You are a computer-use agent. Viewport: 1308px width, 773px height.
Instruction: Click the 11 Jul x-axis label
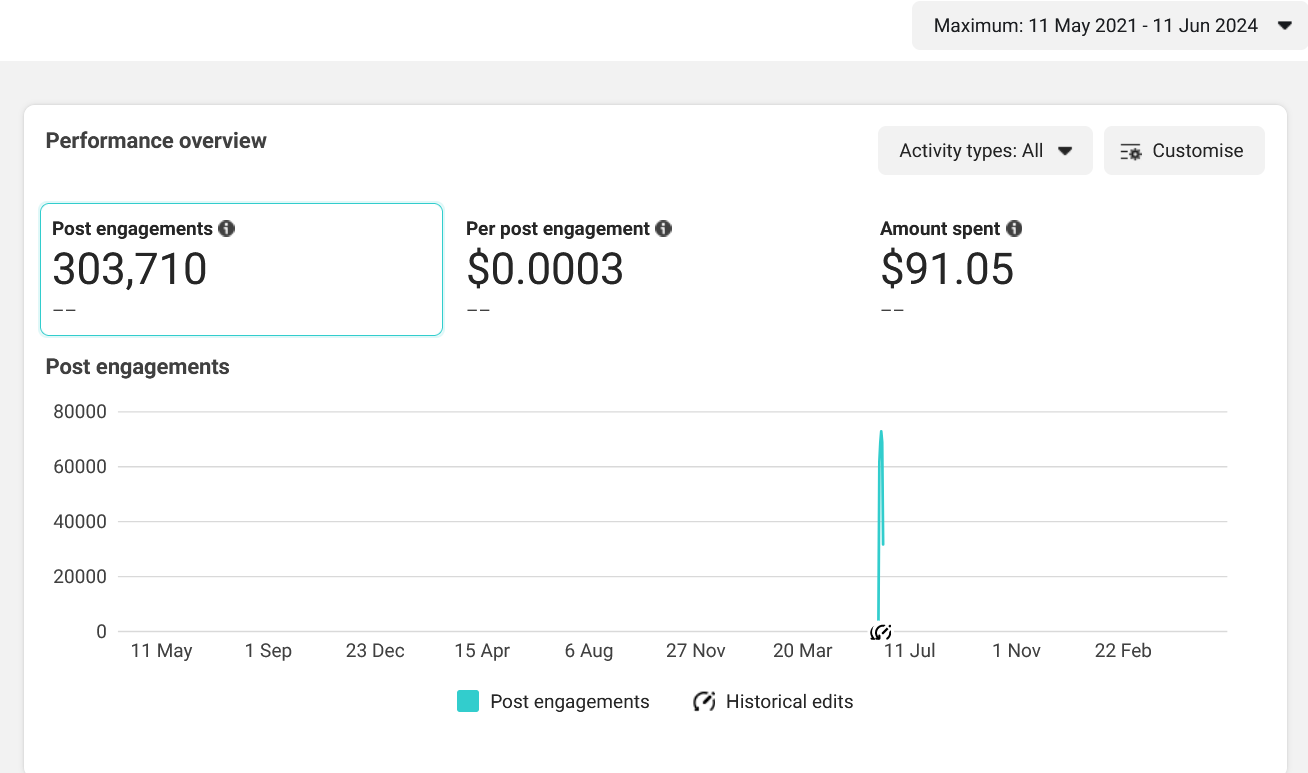pos(910,651)
